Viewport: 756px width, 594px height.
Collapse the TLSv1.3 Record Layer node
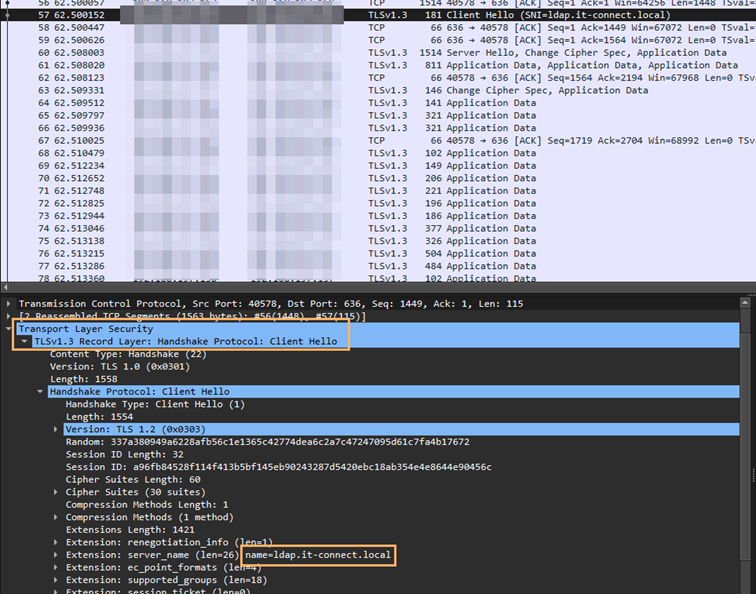(25, 341)
